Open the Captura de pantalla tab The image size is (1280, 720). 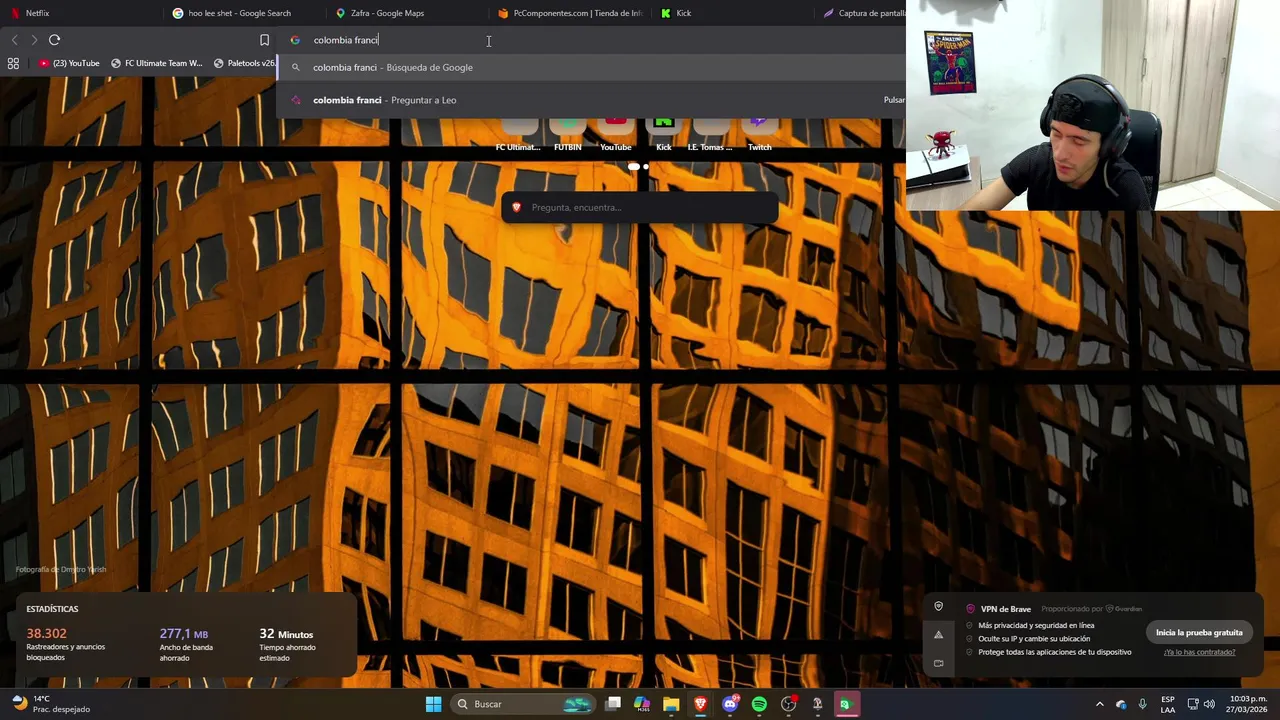pos(862,13)
